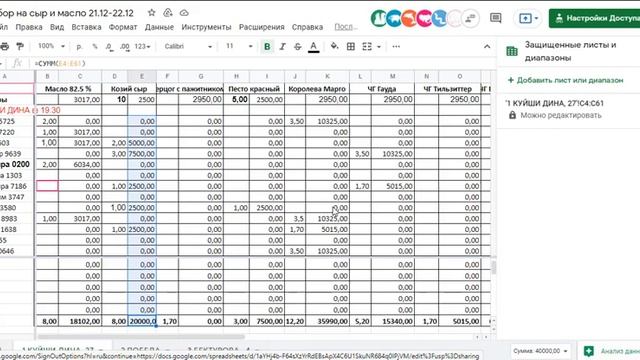
Task: Click the lock icon by Можно редактировать
Action: (x=512, y=115)
